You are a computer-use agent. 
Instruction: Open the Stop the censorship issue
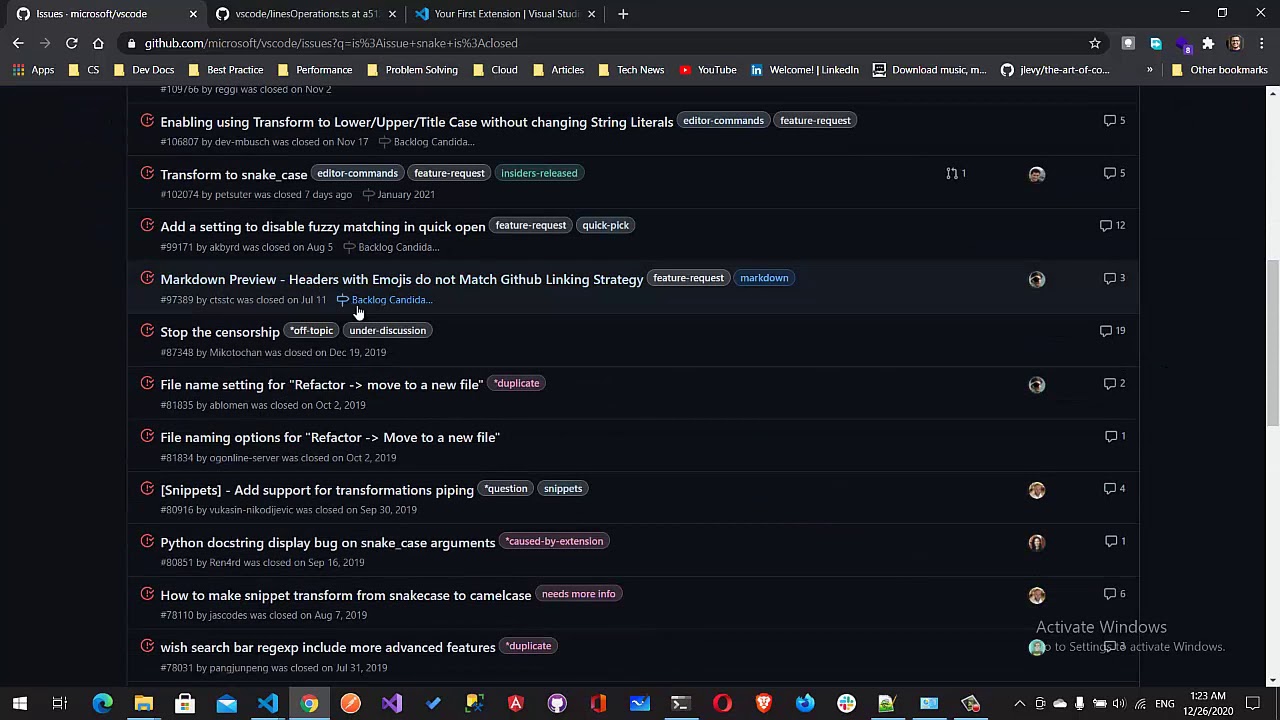click(x=220, y=332)
